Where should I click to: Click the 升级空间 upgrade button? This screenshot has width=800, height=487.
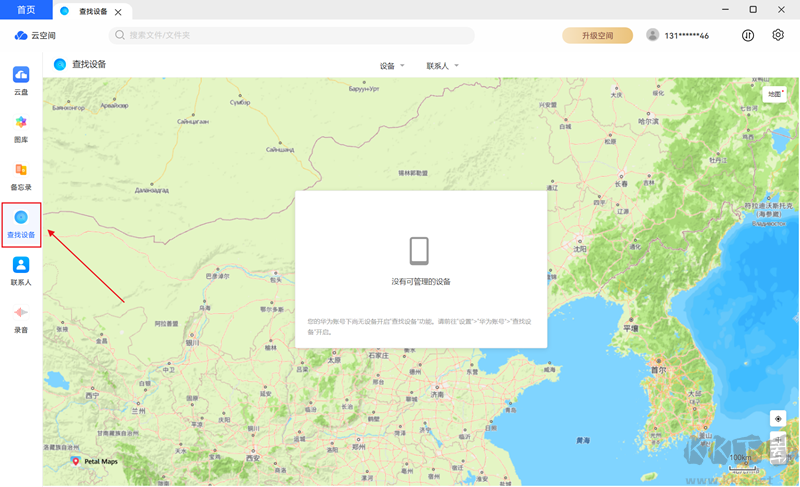(x=597, y=35)
